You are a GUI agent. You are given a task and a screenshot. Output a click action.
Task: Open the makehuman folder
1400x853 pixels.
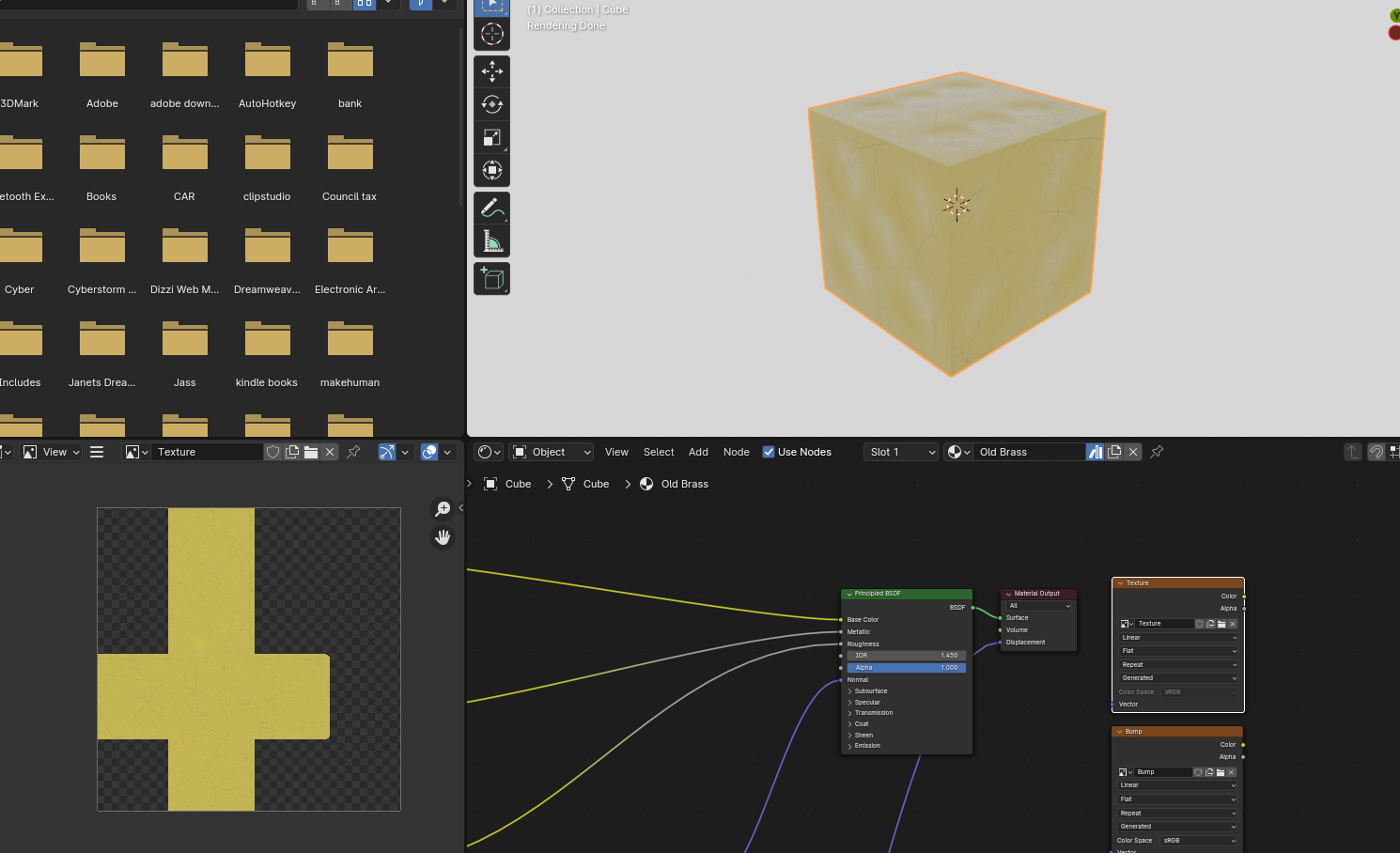point(350,354)
